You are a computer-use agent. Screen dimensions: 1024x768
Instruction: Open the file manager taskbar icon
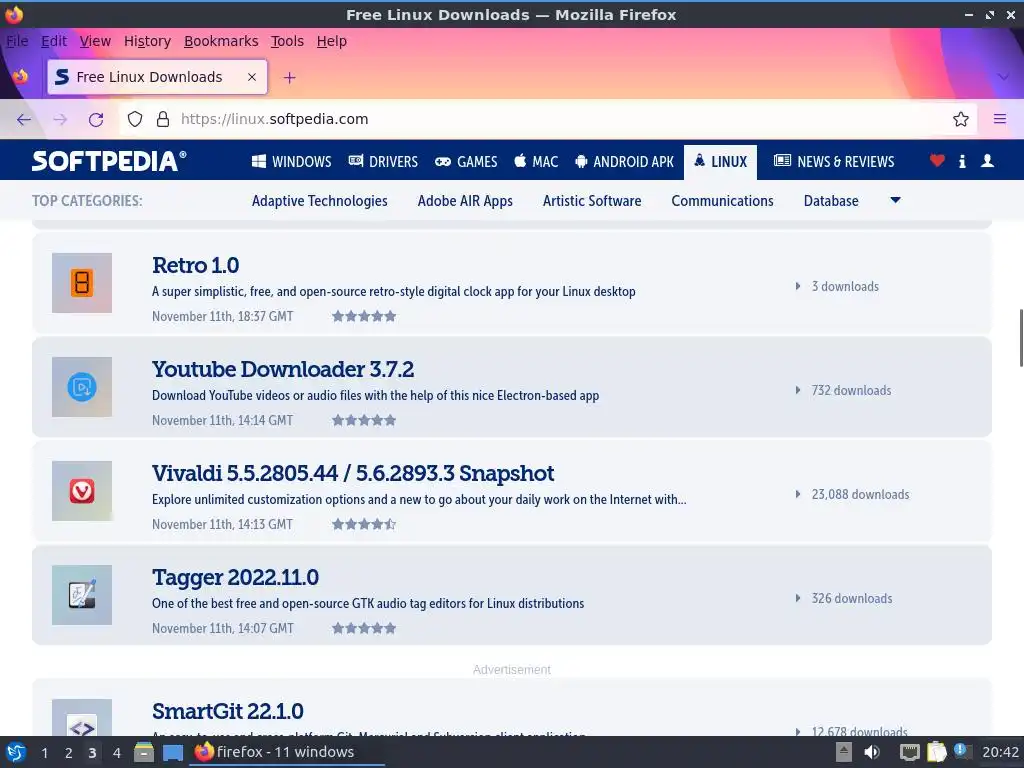tap(144, 752)
